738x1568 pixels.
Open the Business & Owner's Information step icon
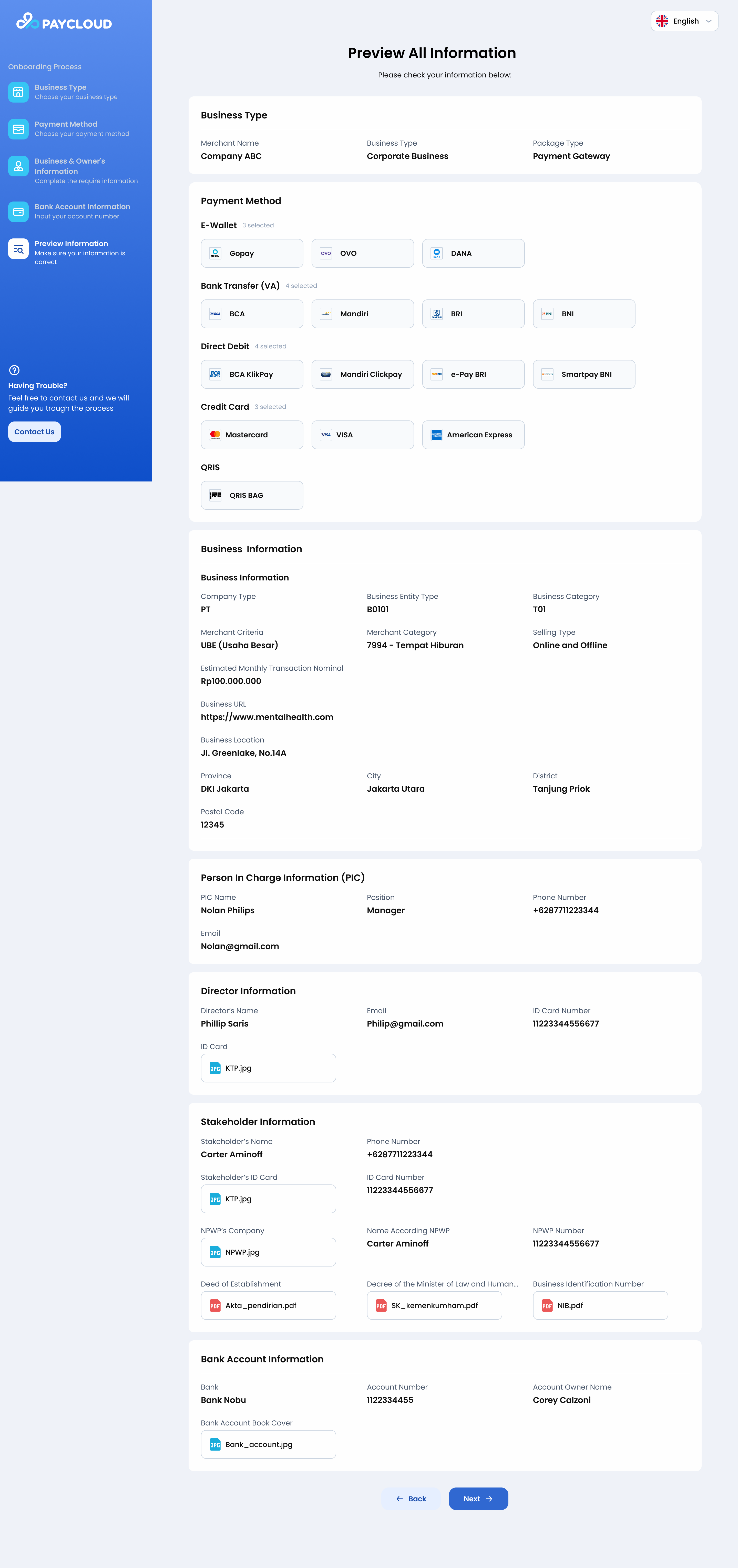pos(18,166)
